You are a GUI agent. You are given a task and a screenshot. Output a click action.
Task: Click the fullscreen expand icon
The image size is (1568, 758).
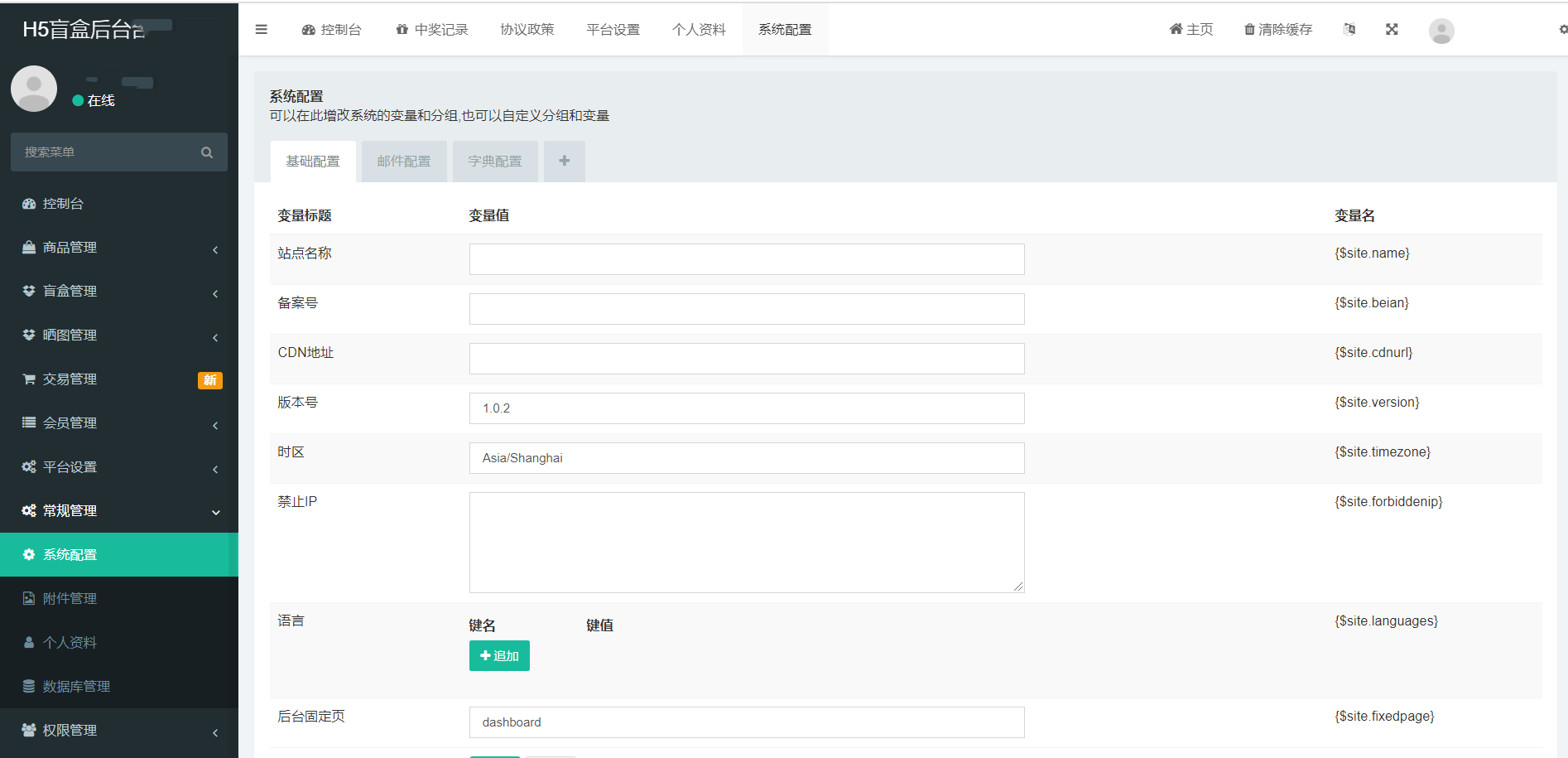(x=1392, y=30)
